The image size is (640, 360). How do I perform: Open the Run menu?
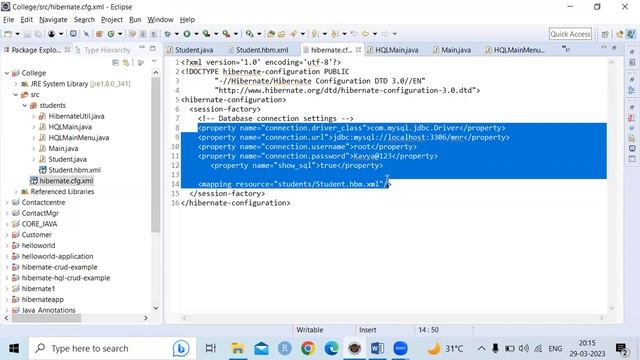[135, 20]
